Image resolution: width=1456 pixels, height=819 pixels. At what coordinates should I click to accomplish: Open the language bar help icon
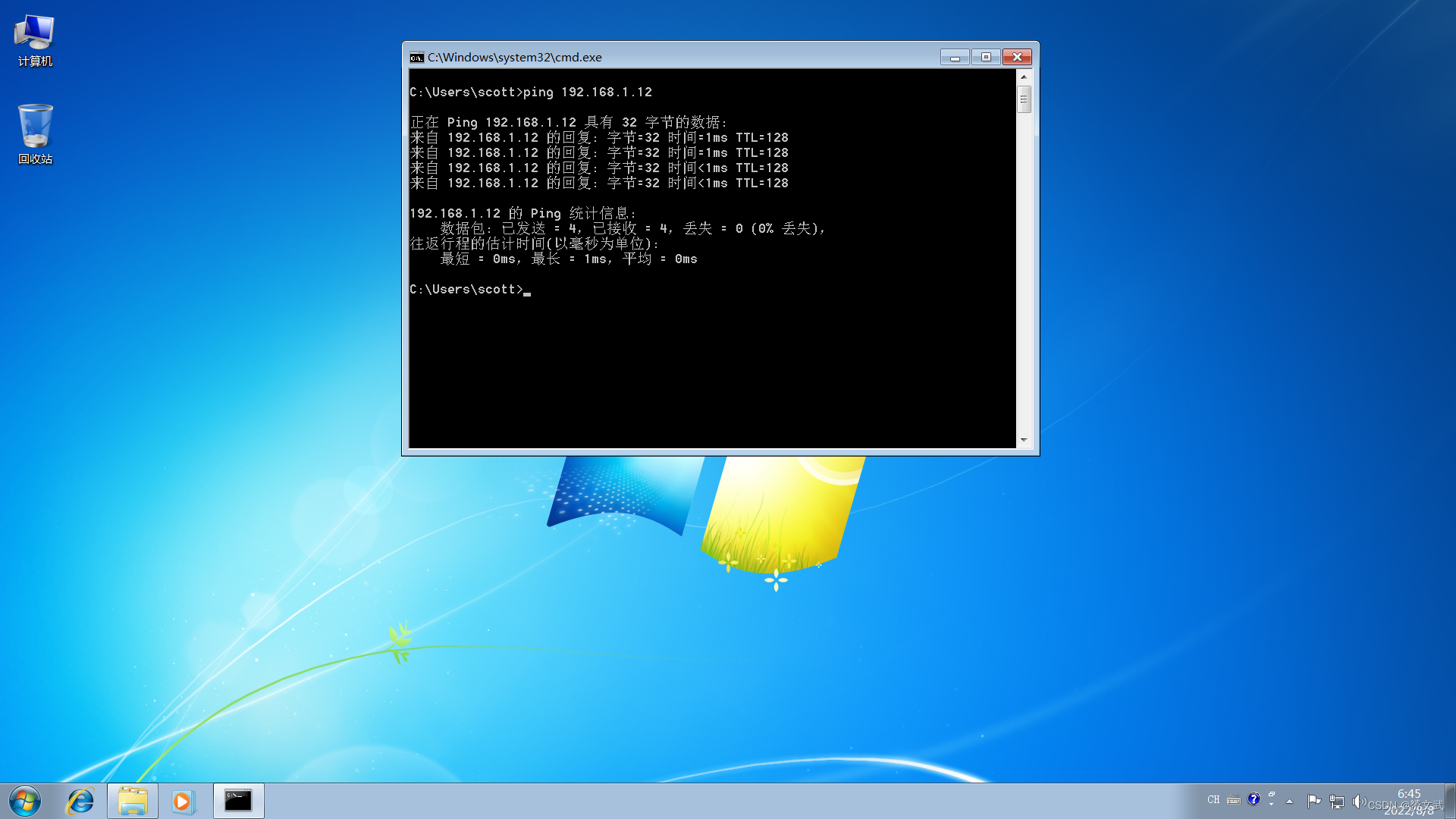coord(1254,799)
